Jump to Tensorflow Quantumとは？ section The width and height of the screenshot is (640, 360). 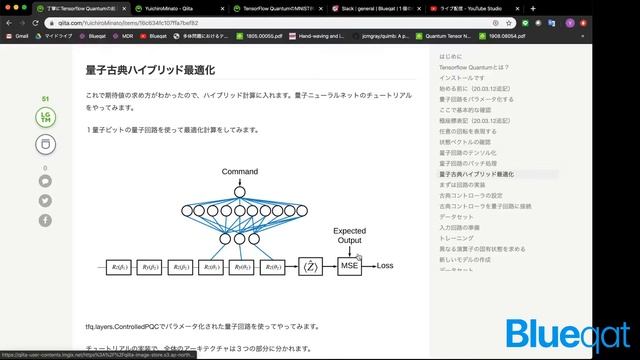474,67
